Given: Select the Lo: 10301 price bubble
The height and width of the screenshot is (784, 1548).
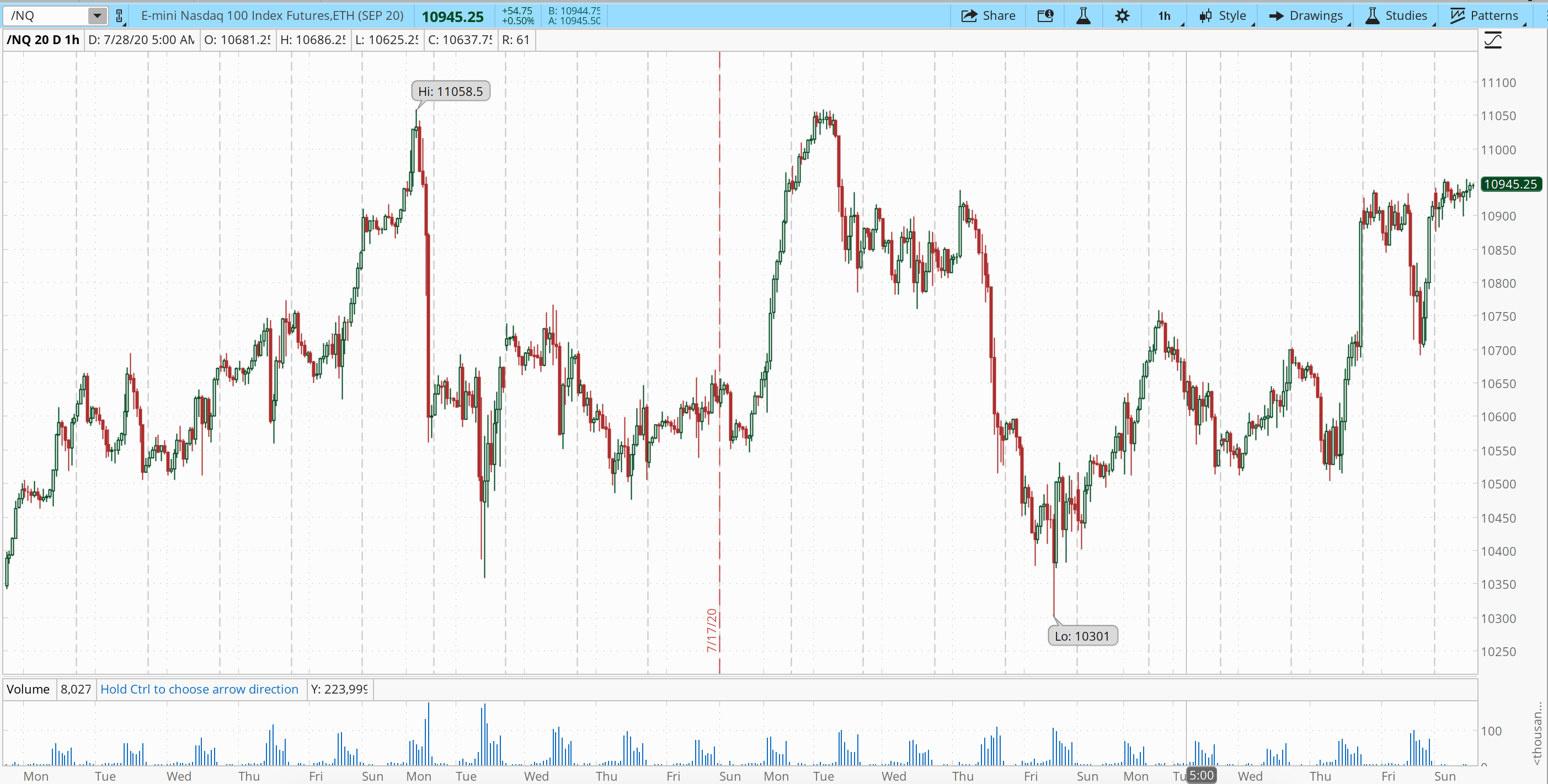Looking at the screenshot, I should point(1082,636).
